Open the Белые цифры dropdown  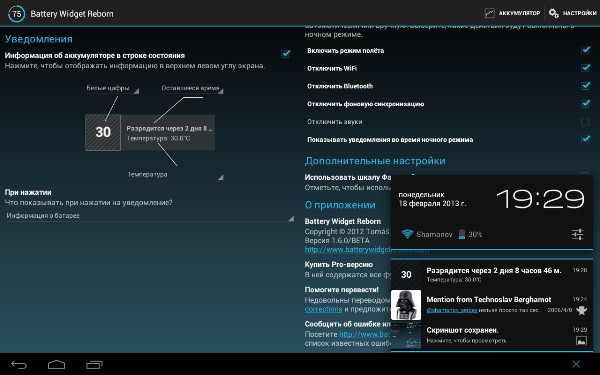coord(112,88)
